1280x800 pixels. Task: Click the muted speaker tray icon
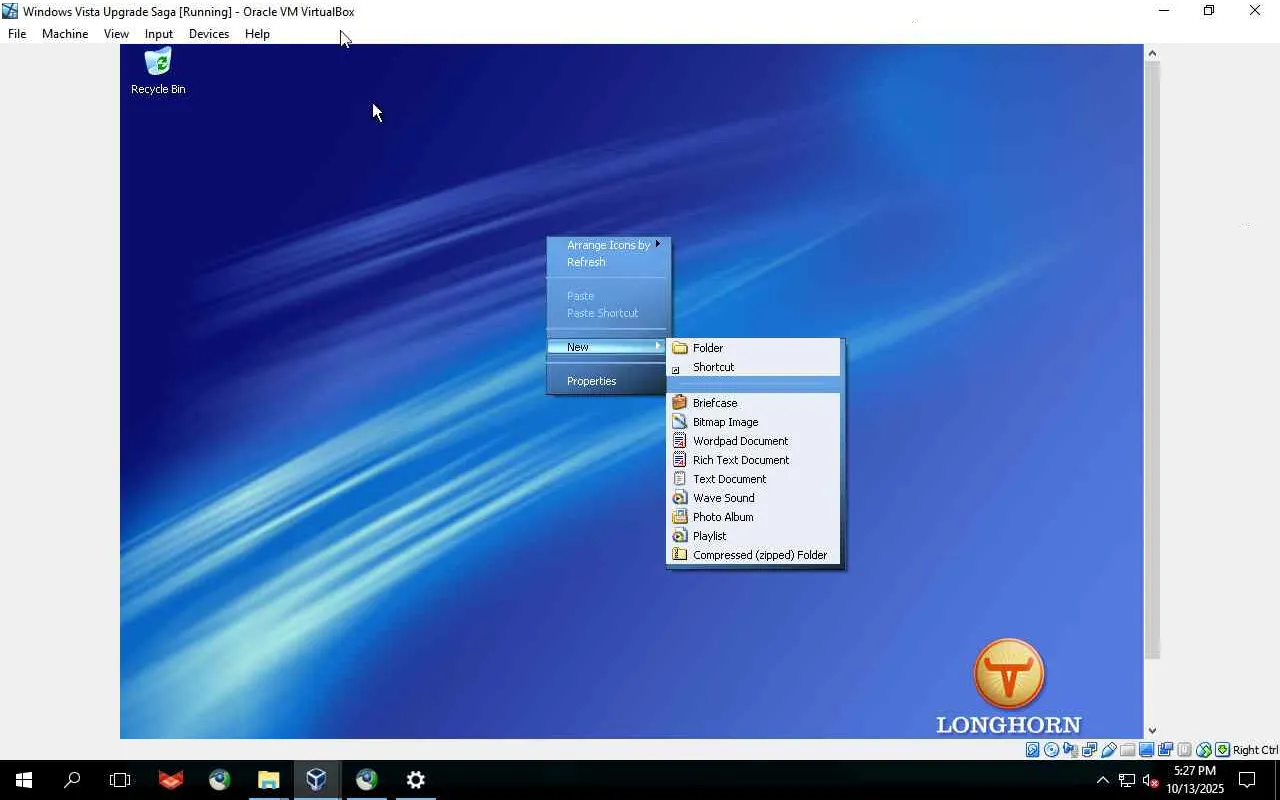pos(1151,780)
